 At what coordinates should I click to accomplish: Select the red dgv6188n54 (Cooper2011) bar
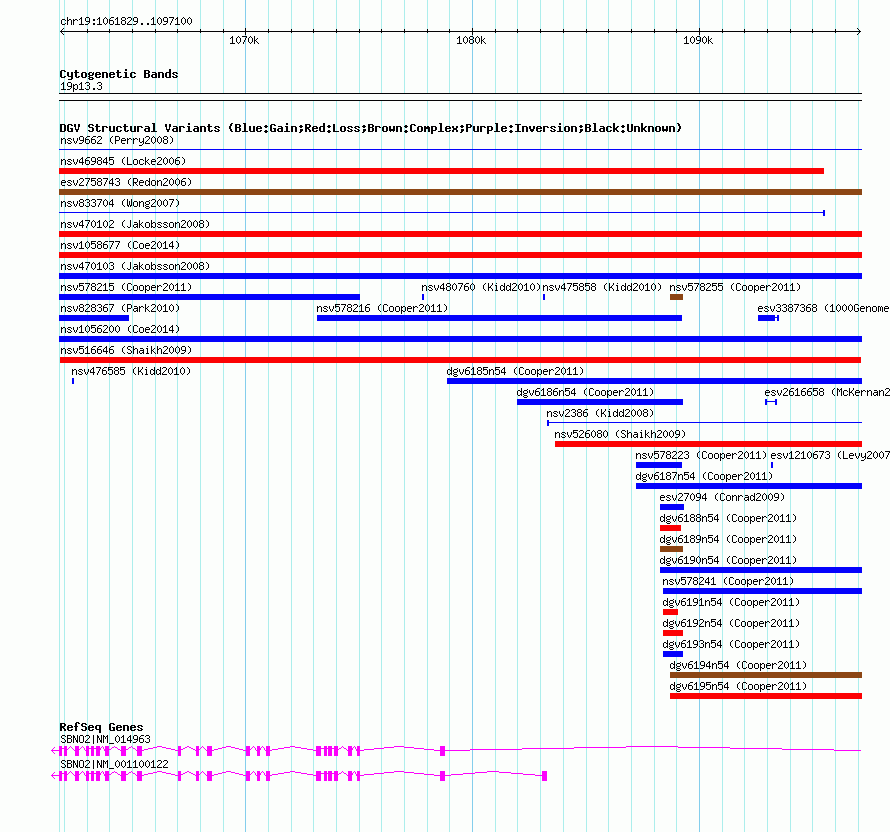(670, 528)
